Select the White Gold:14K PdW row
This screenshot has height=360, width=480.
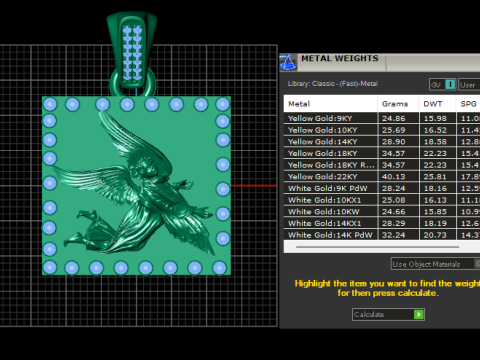coord(382,235)
